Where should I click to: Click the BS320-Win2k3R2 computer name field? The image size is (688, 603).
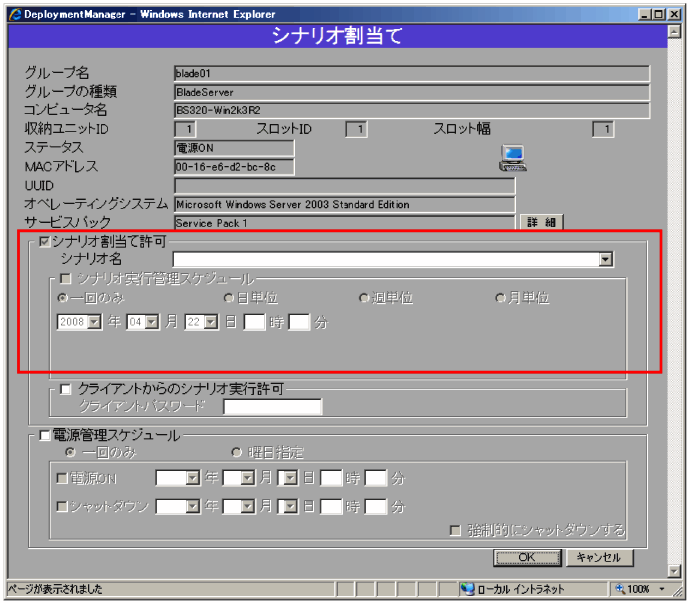pyautogui.click(x=412, y=110)
